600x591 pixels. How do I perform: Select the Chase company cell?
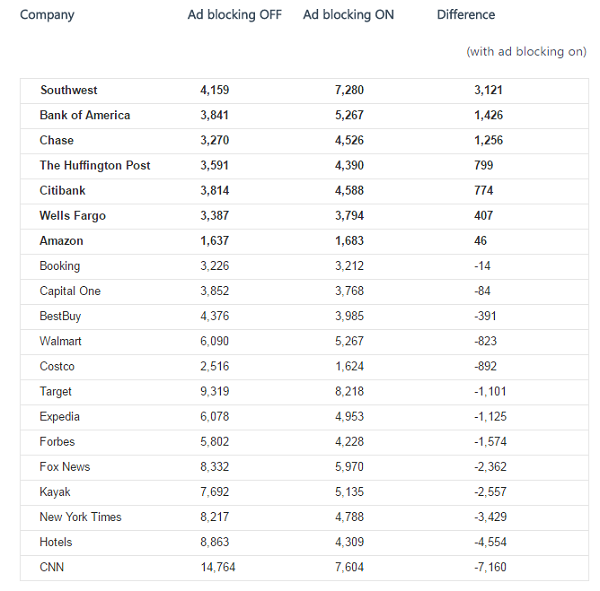click(59, 140)
